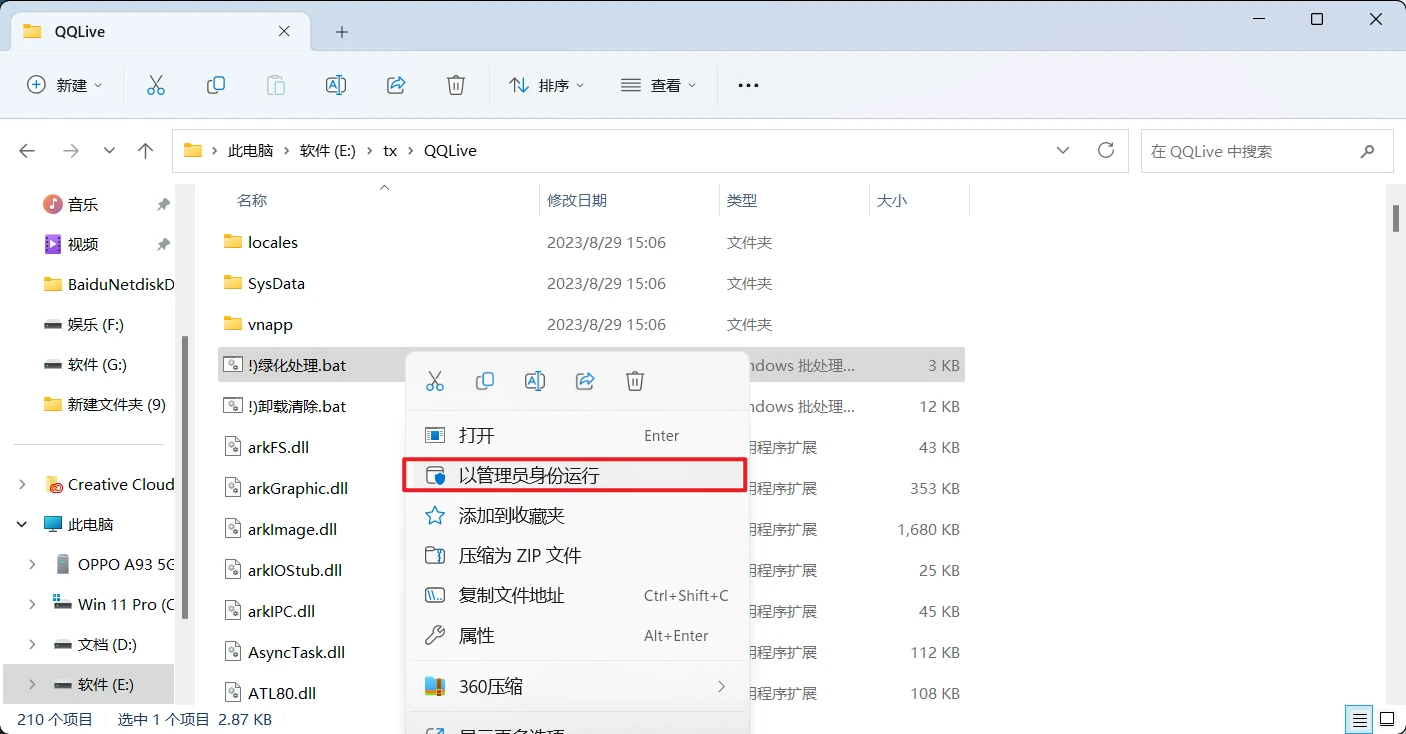Click 此电脑 in address breadcrumb

(x=250, y=151)
